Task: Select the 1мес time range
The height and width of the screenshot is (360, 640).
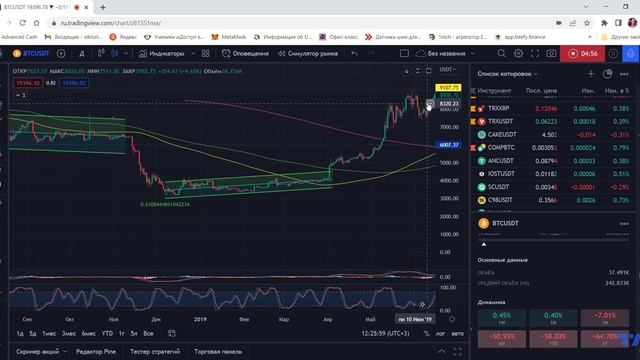Action: pos(49,333)
